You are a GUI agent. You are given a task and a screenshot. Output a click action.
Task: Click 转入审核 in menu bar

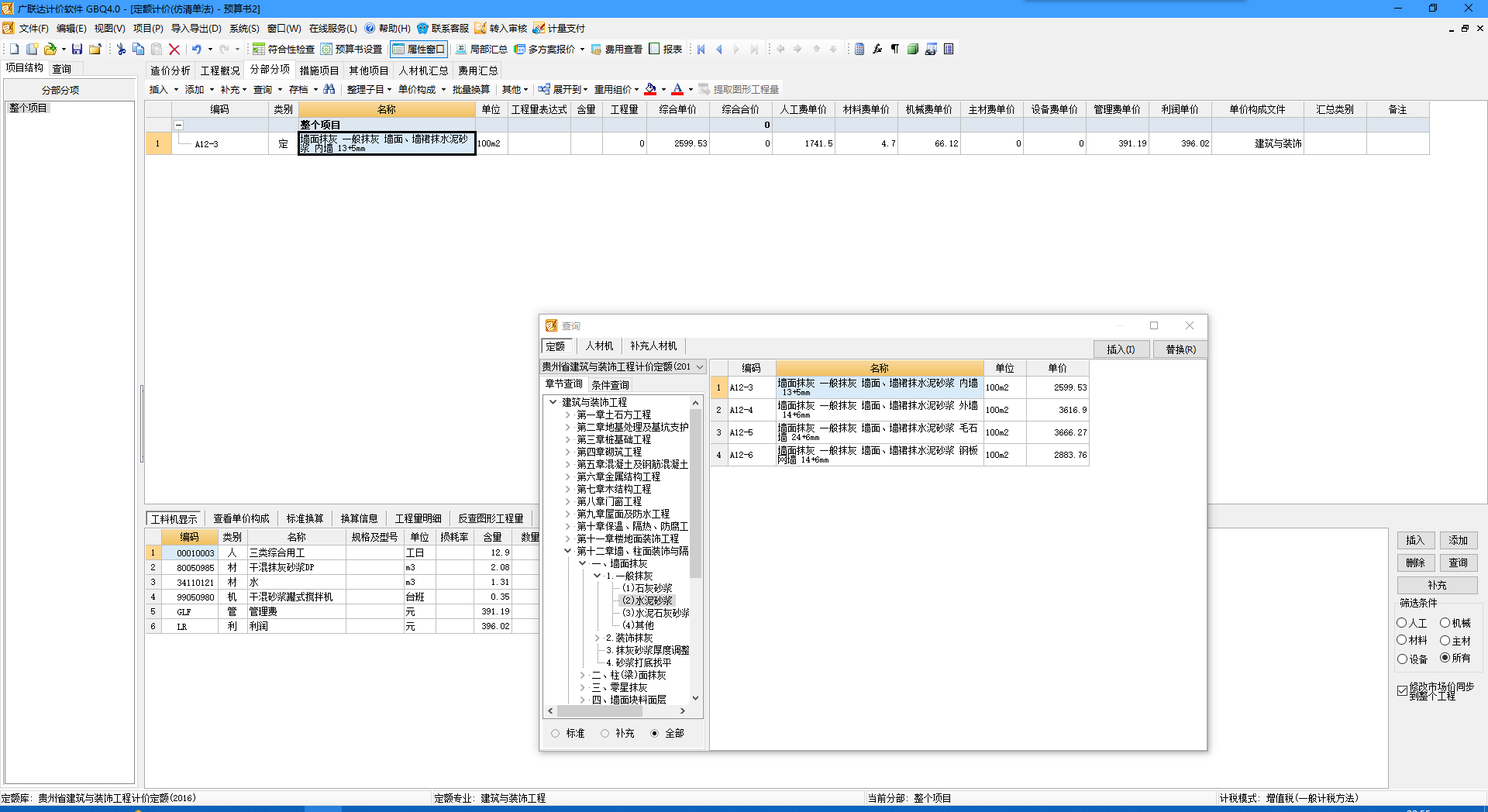coord(501,29)
